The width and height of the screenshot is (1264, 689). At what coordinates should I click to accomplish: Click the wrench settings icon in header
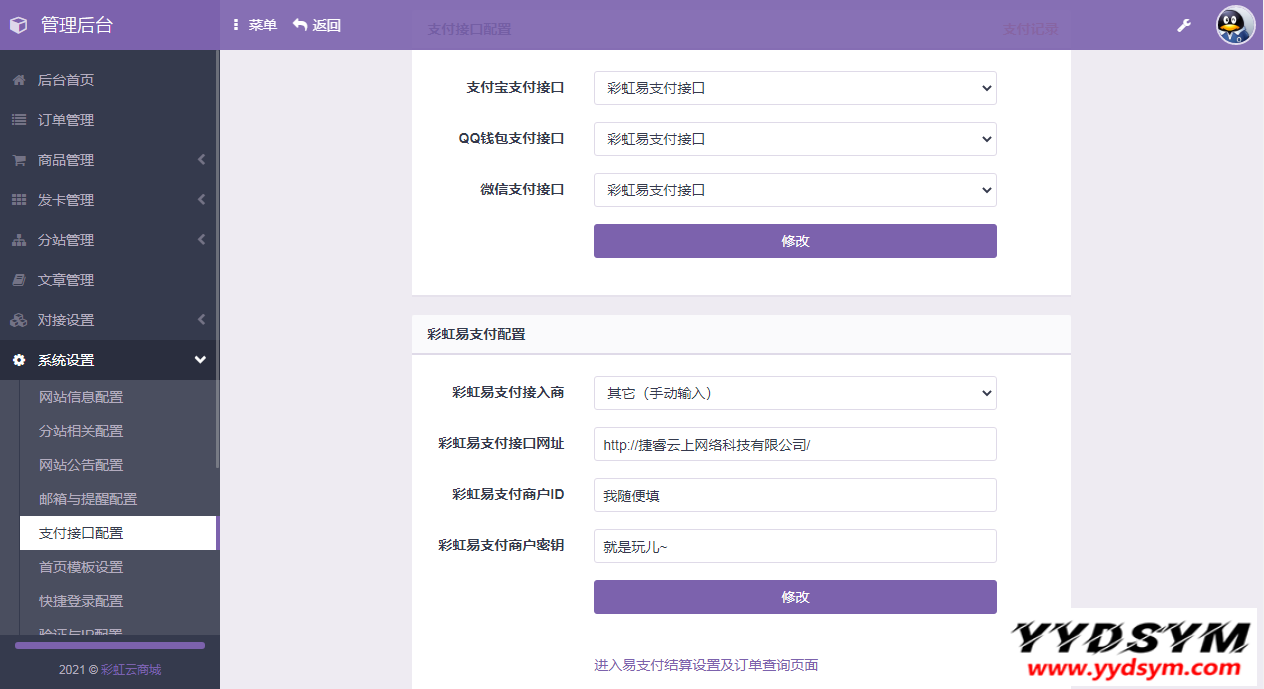[1184, 25]
